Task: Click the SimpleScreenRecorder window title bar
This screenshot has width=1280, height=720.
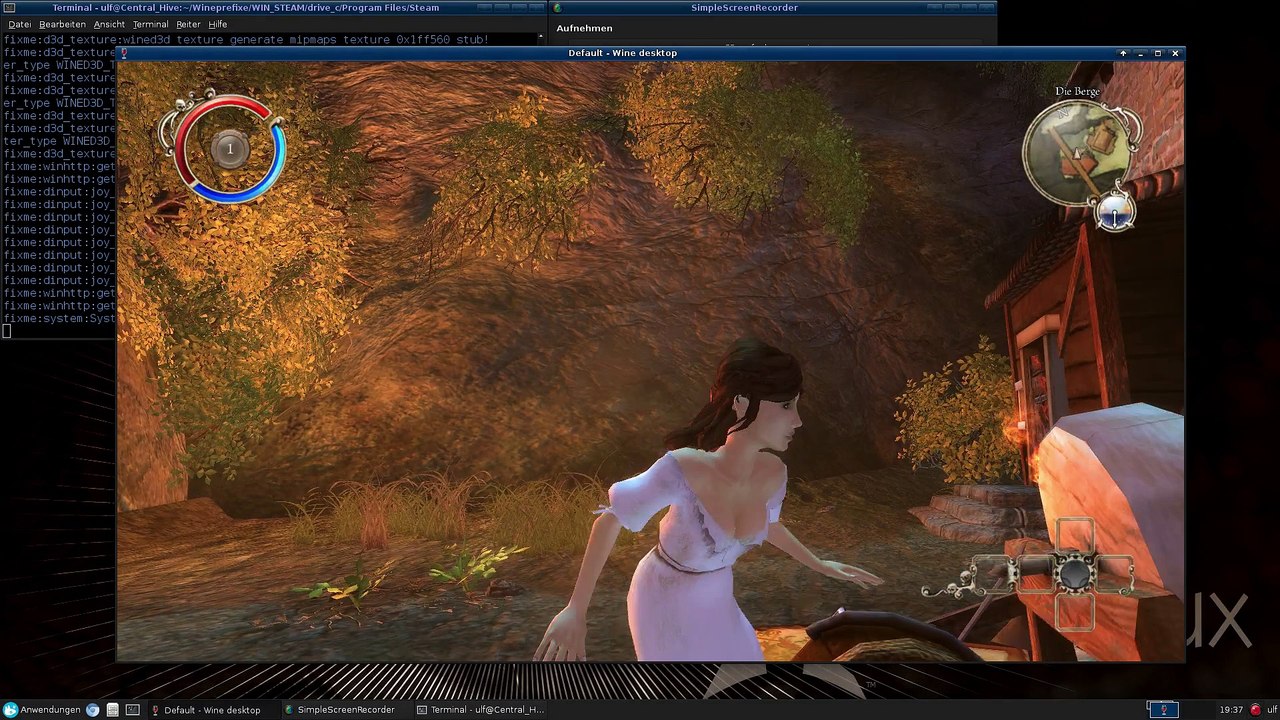Action: (x=771, y=8)
